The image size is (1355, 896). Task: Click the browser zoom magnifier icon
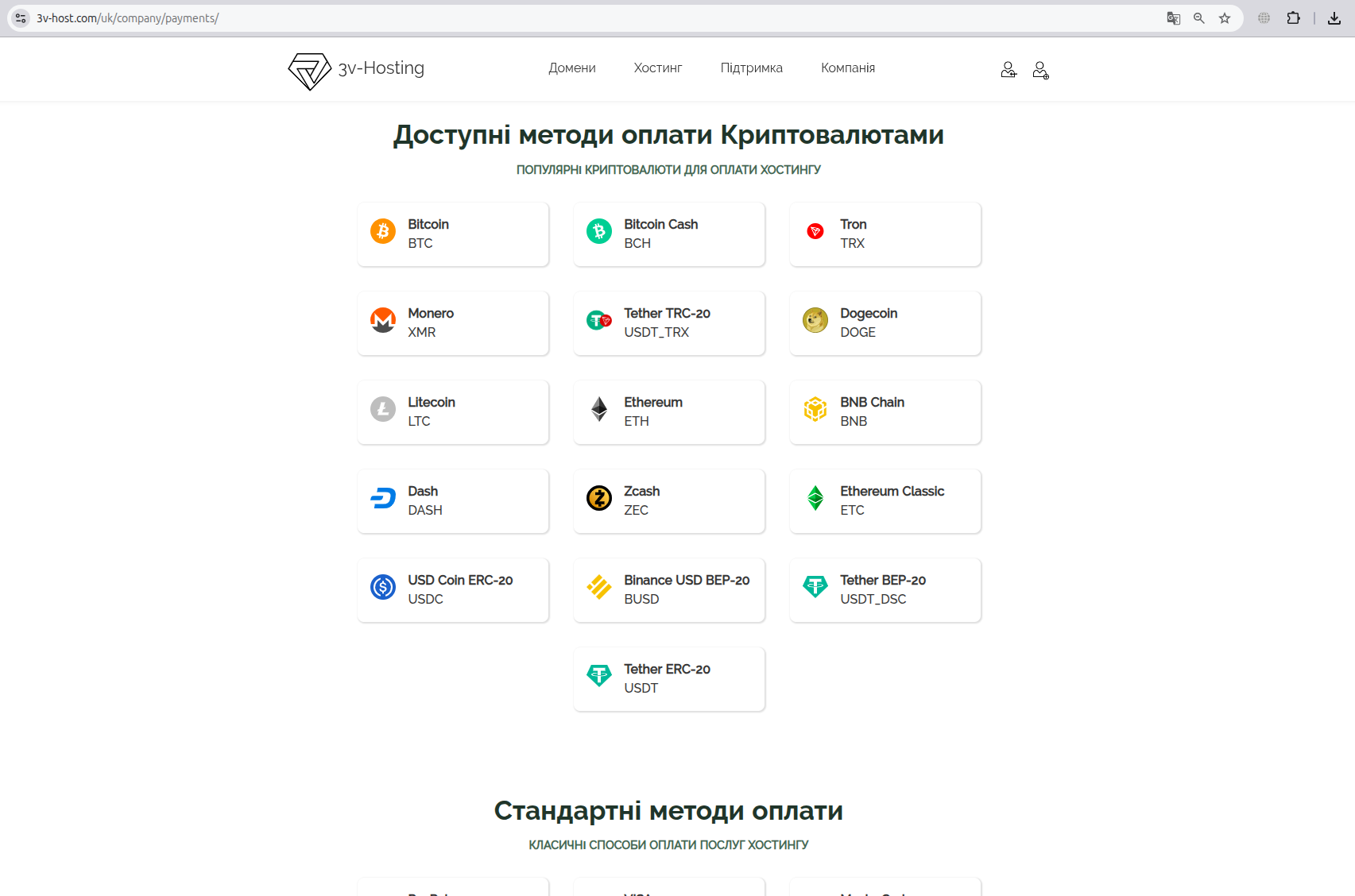tap(1198, 18)
